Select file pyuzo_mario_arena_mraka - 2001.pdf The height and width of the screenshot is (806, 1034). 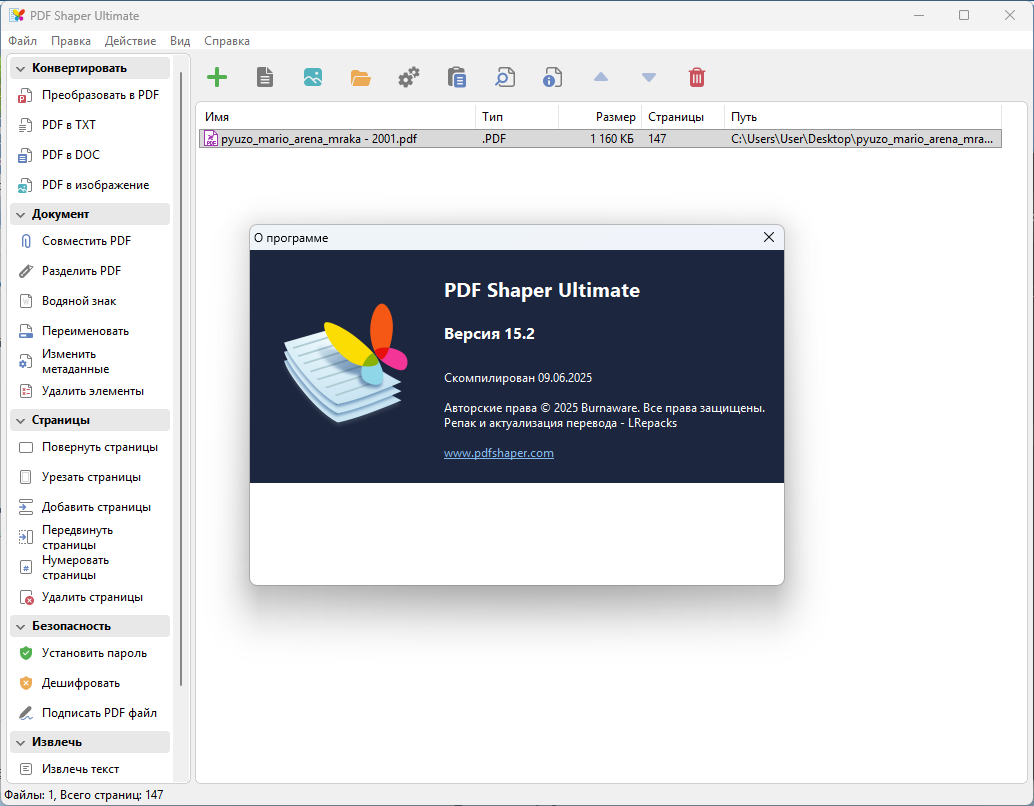(x=600, y=139)
